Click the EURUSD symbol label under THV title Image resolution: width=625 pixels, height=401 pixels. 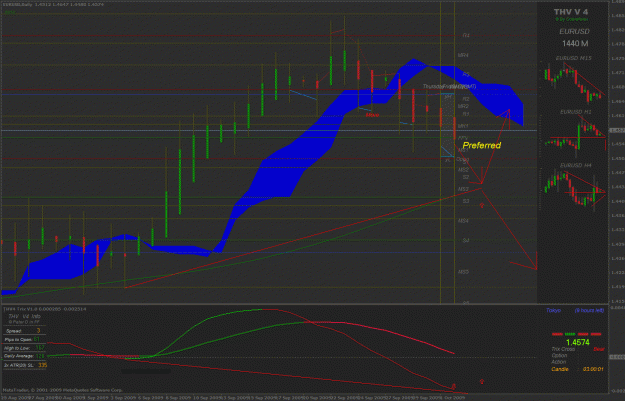coord(574,31)
